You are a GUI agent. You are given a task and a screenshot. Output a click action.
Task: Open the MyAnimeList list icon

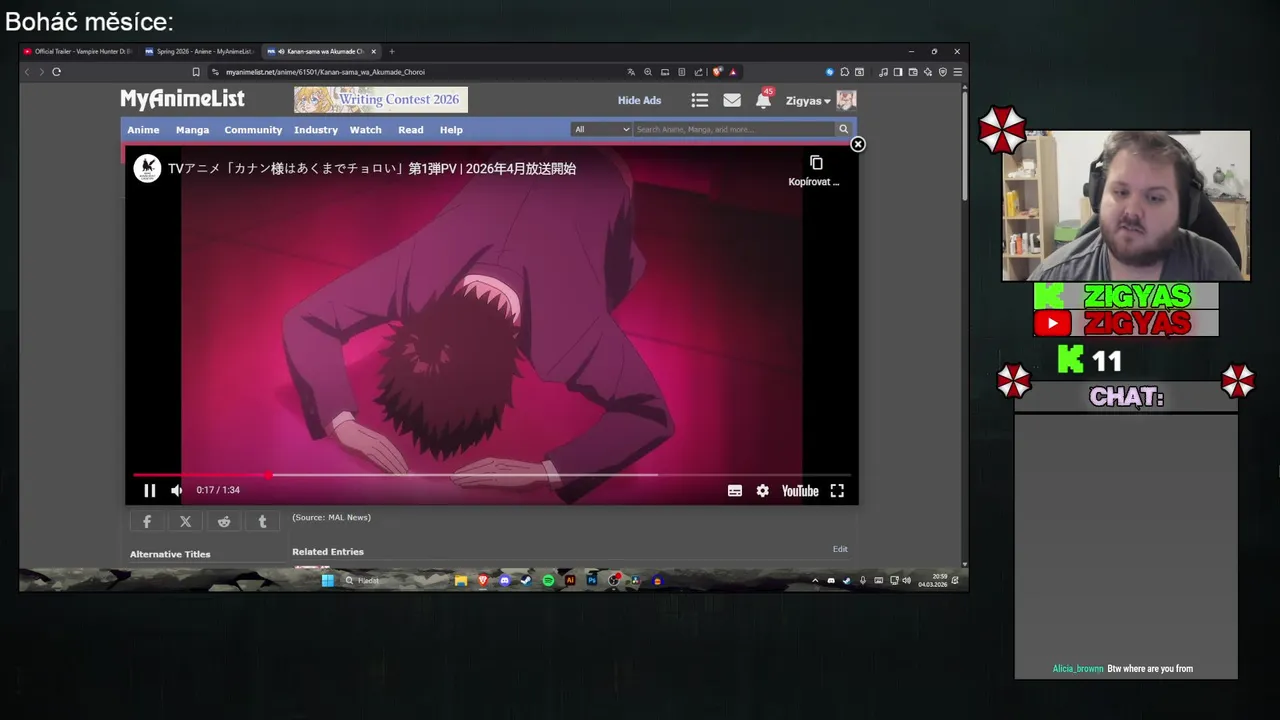pos(700,100)
